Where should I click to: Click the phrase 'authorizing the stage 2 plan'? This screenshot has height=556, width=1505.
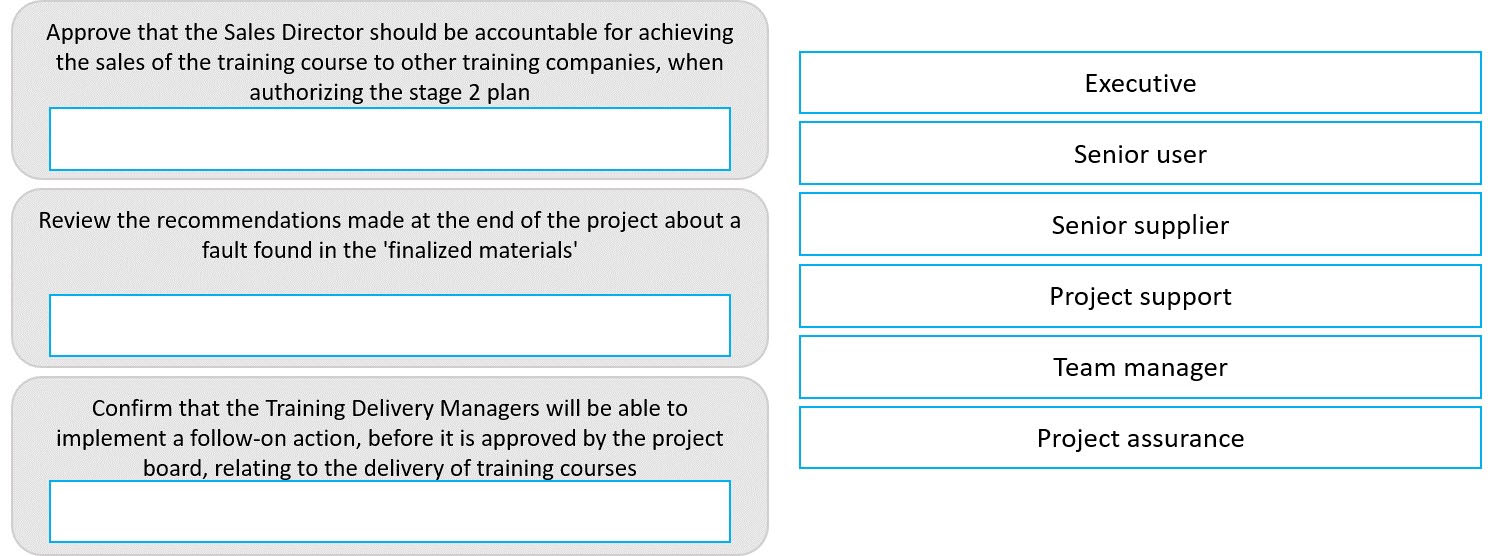pos(390,92)
